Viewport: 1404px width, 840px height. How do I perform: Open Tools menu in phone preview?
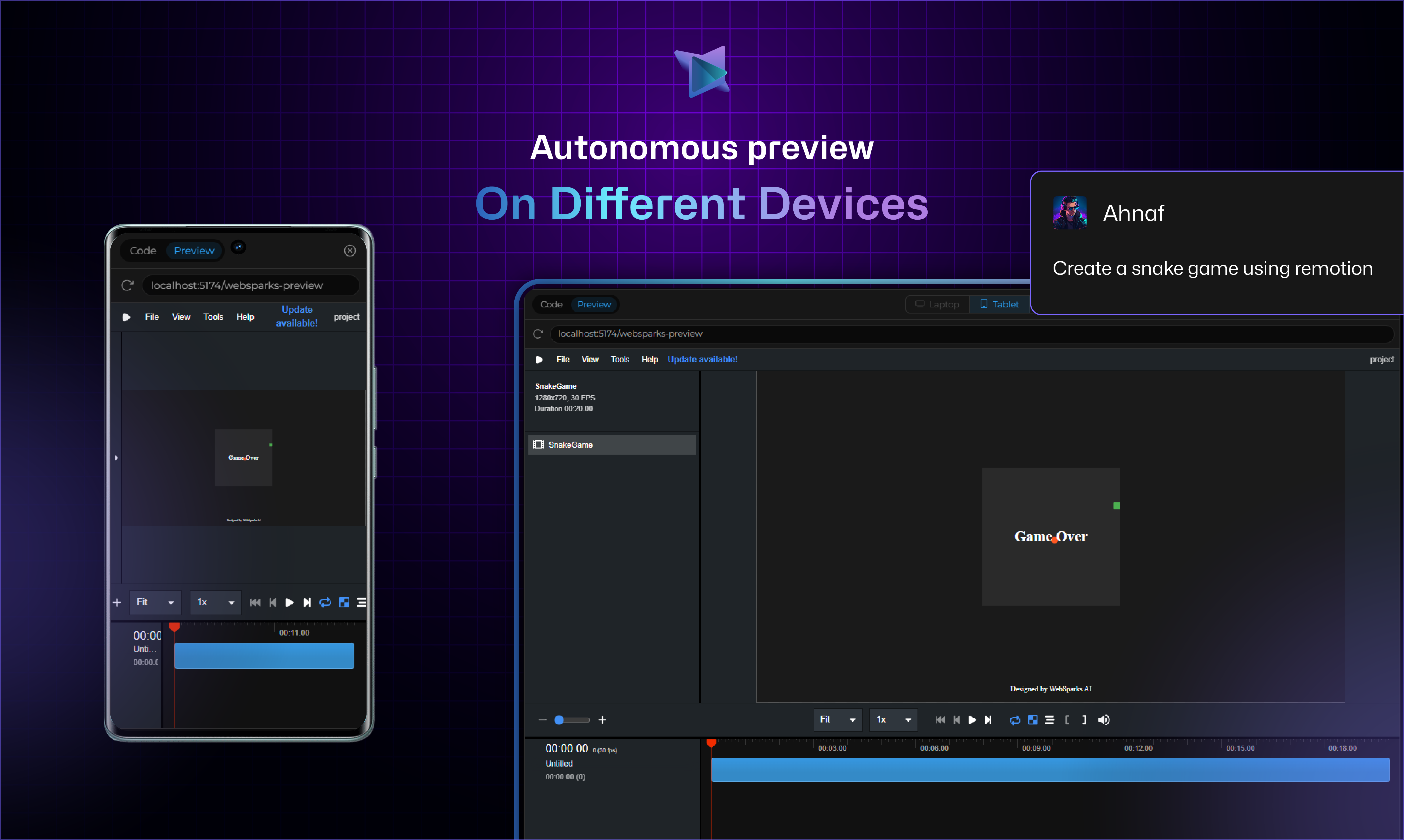[x=213, y=317]
